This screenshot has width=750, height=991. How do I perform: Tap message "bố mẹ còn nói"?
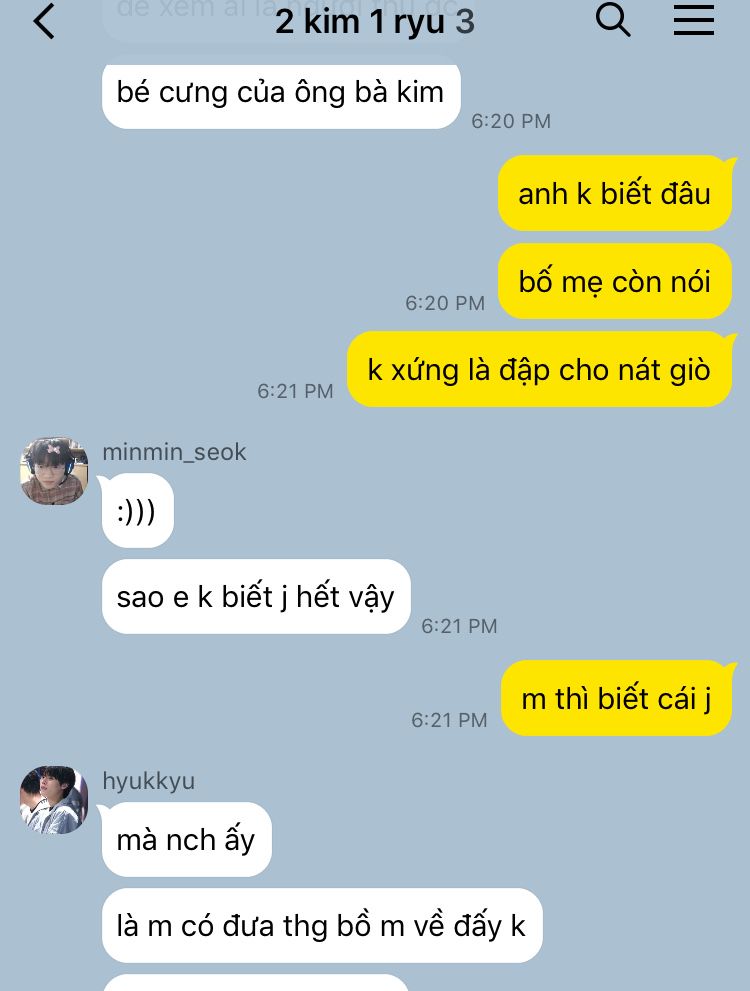pos(615,281)
